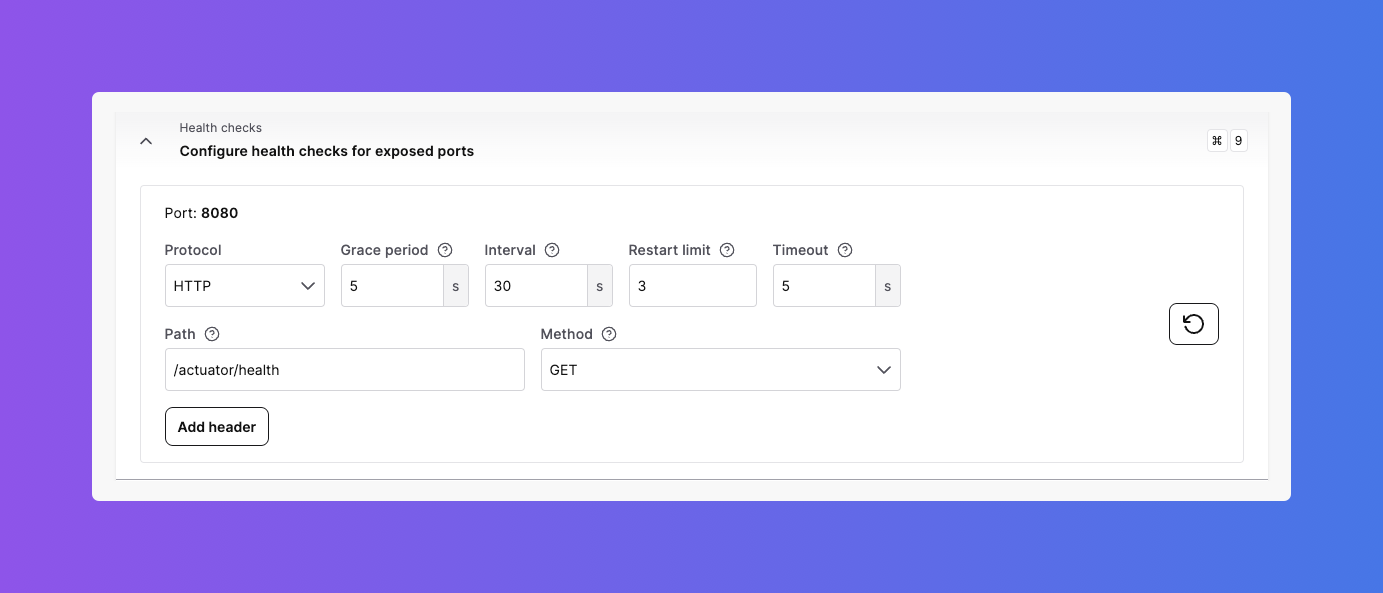Click the Grace period help icon
This screenshot has height=593, width=1383.
(445, 250)
